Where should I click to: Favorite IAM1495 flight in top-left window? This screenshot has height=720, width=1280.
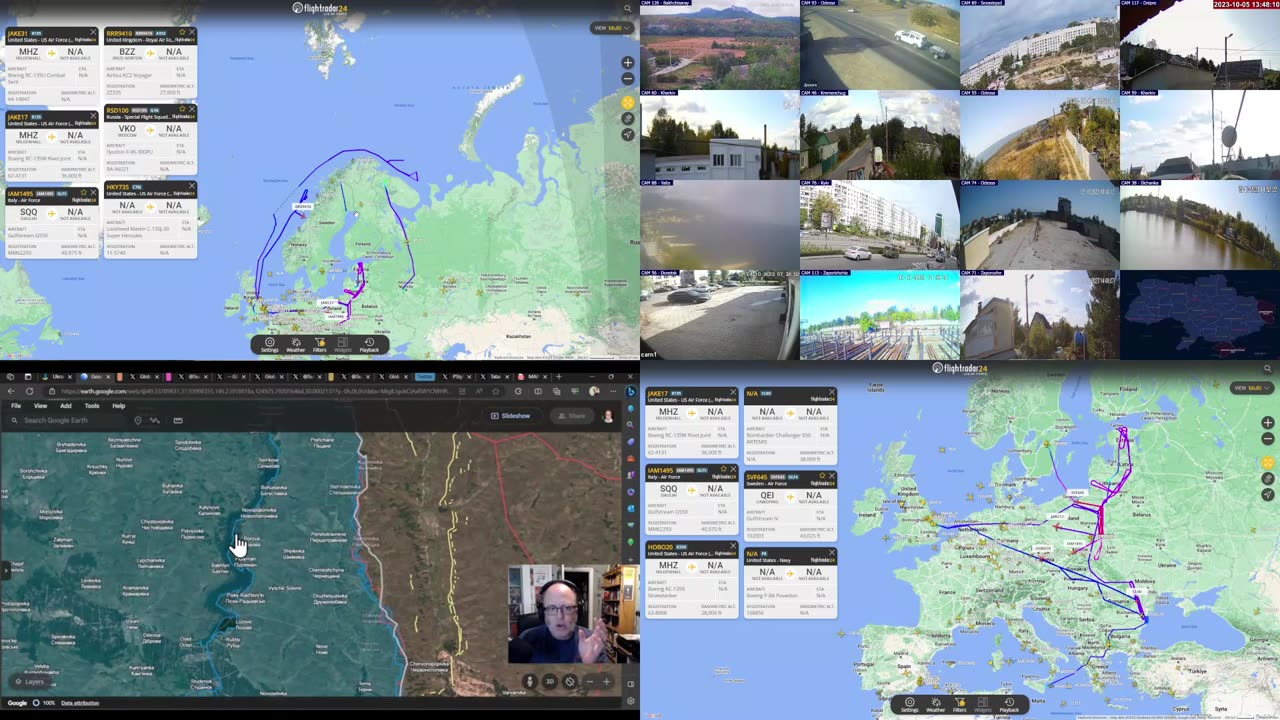click(x=84, y=193)
